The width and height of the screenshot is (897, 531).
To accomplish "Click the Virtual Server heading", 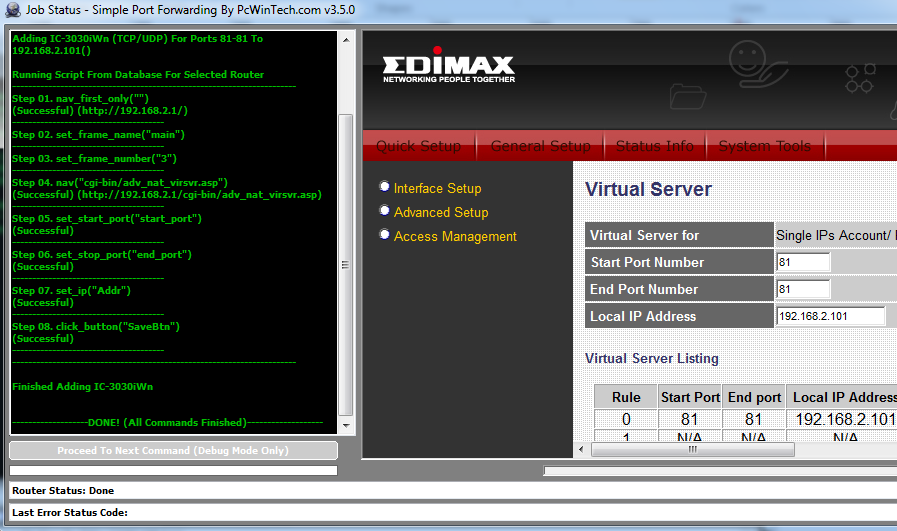I will click(x=648, y=189).
